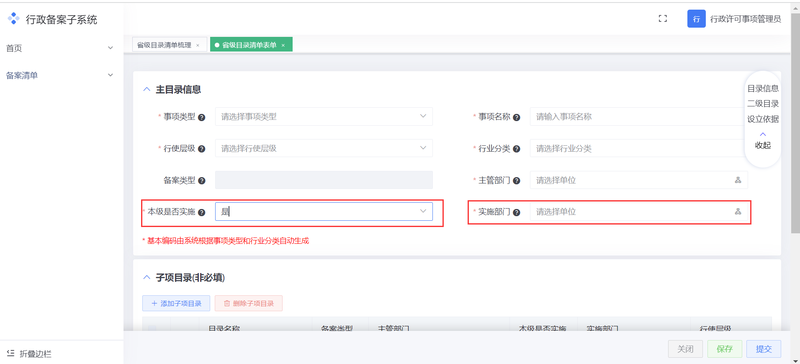The image size is (800, 364).
Task: Open the 本级是否实施 dropdown
Action: coord(323,211)
